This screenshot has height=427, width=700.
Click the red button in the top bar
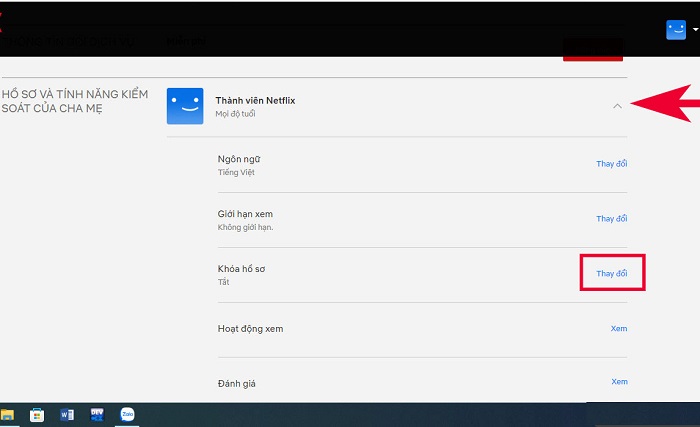592,50
